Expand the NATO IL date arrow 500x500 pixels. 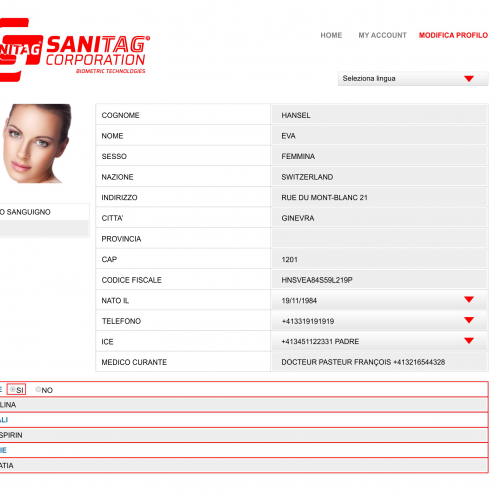click(x=469, y=300)
